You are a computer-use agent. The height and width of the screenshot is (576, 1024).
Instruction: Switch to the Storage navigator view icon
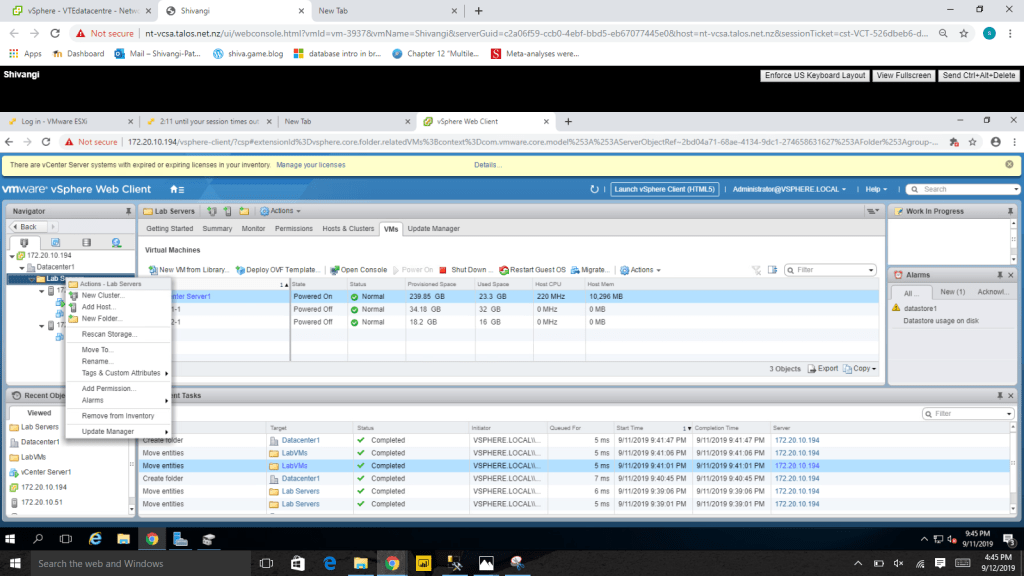(86, 243)
